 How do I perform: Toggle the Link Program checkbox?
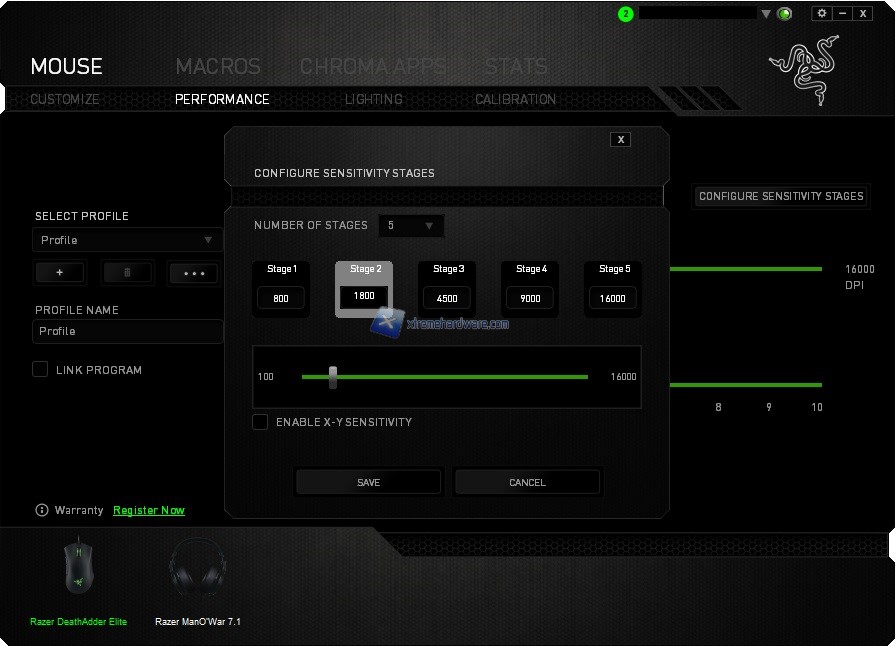click(40, 369)
